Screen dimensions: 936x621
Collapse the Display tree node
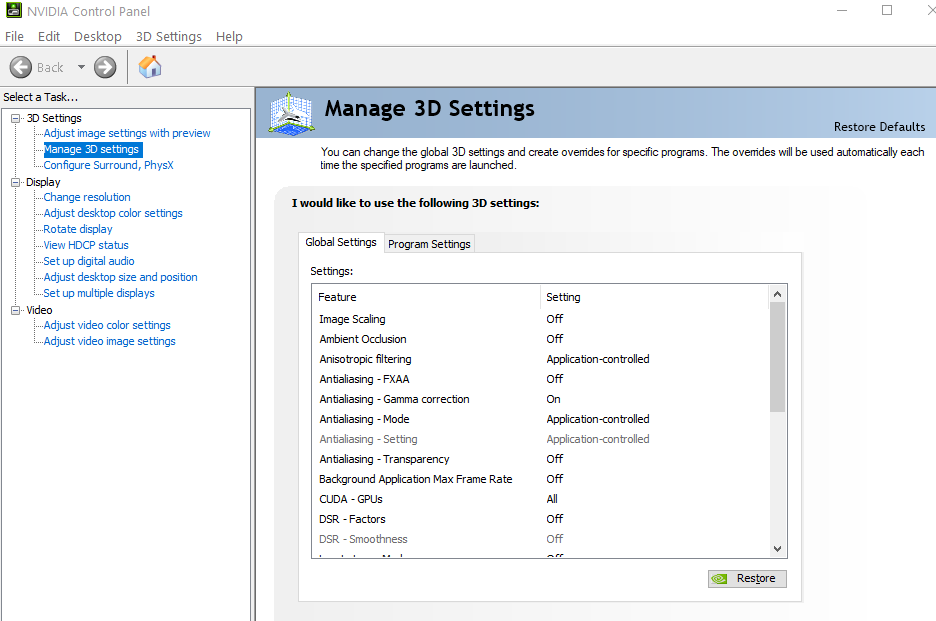click(16, 182)
